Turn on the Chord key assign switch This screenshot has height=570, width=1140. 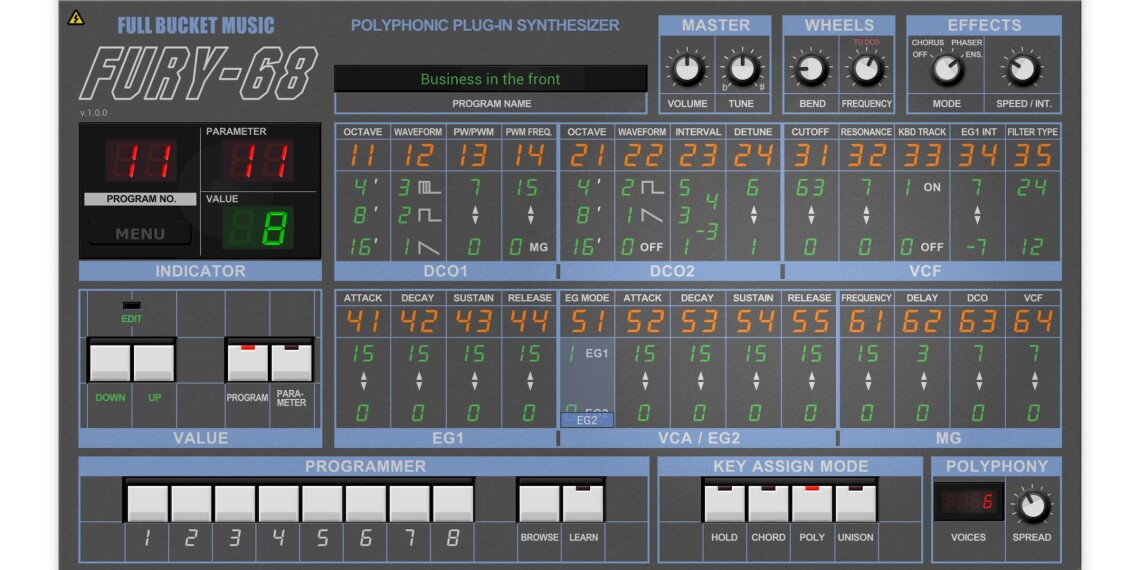pos(768,503)
